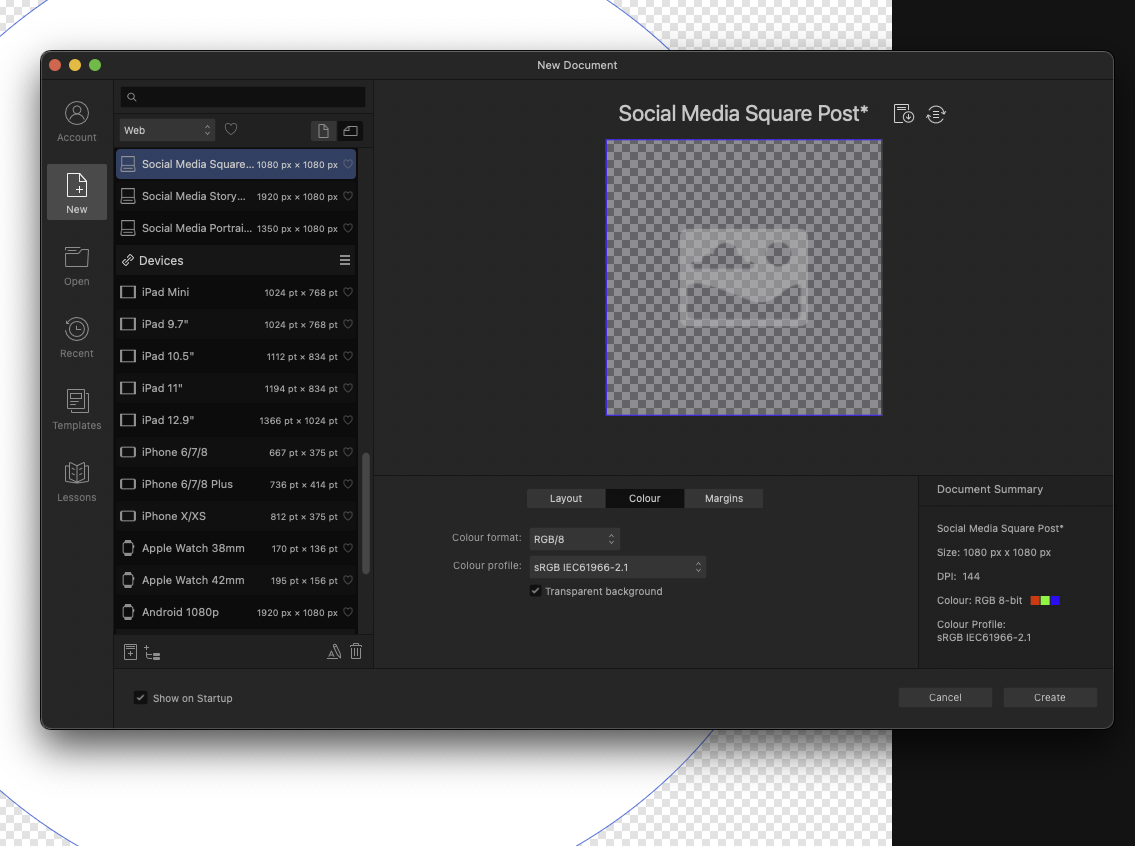Favourite the iPad Mini preset
Screen dimensions: 1135x846
tap(348, 292)
